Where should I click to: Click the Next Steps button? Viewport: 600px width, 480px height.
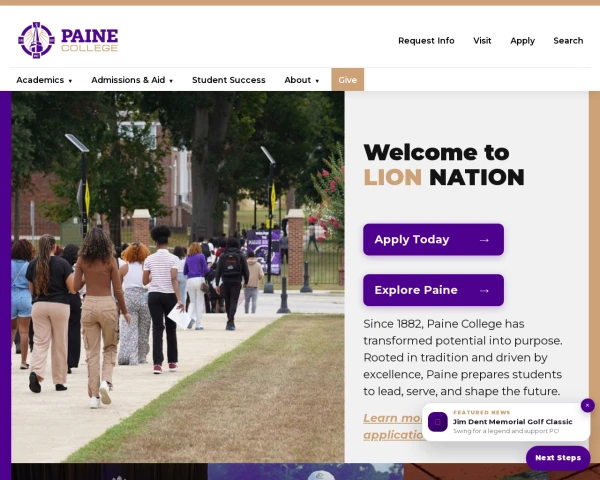tap(558, 458)
